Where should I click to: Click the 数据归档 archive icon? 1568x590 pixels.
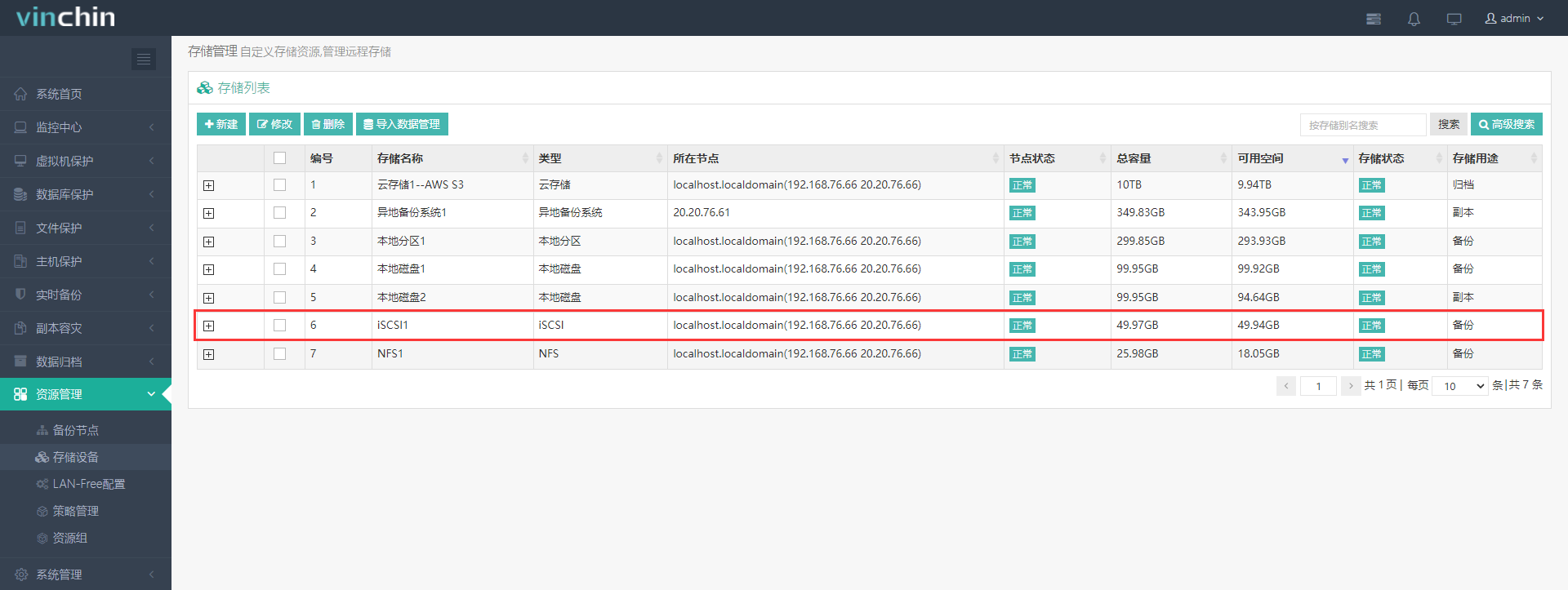(20, 362)
